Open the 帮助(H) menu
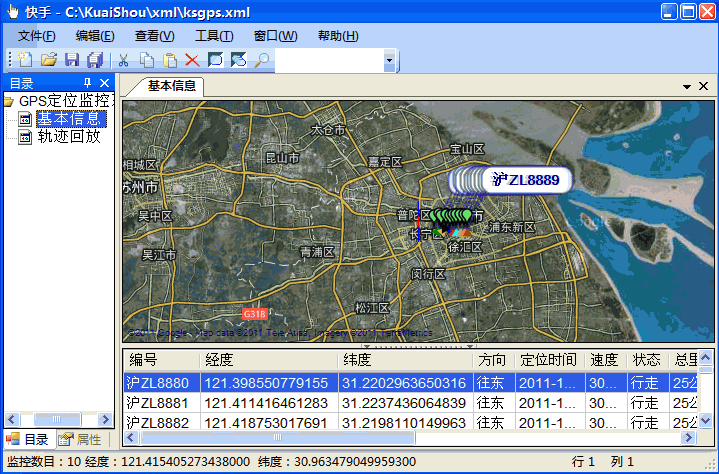The image size is (719, 474). tap(338, 36)
